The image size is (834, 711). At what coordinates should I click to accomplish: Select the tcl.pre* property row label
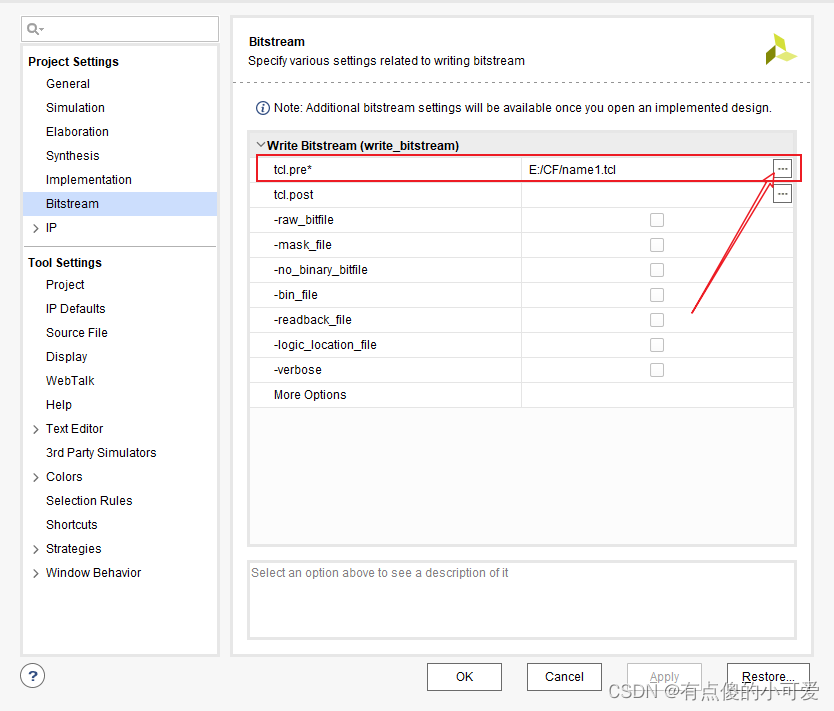293,170
